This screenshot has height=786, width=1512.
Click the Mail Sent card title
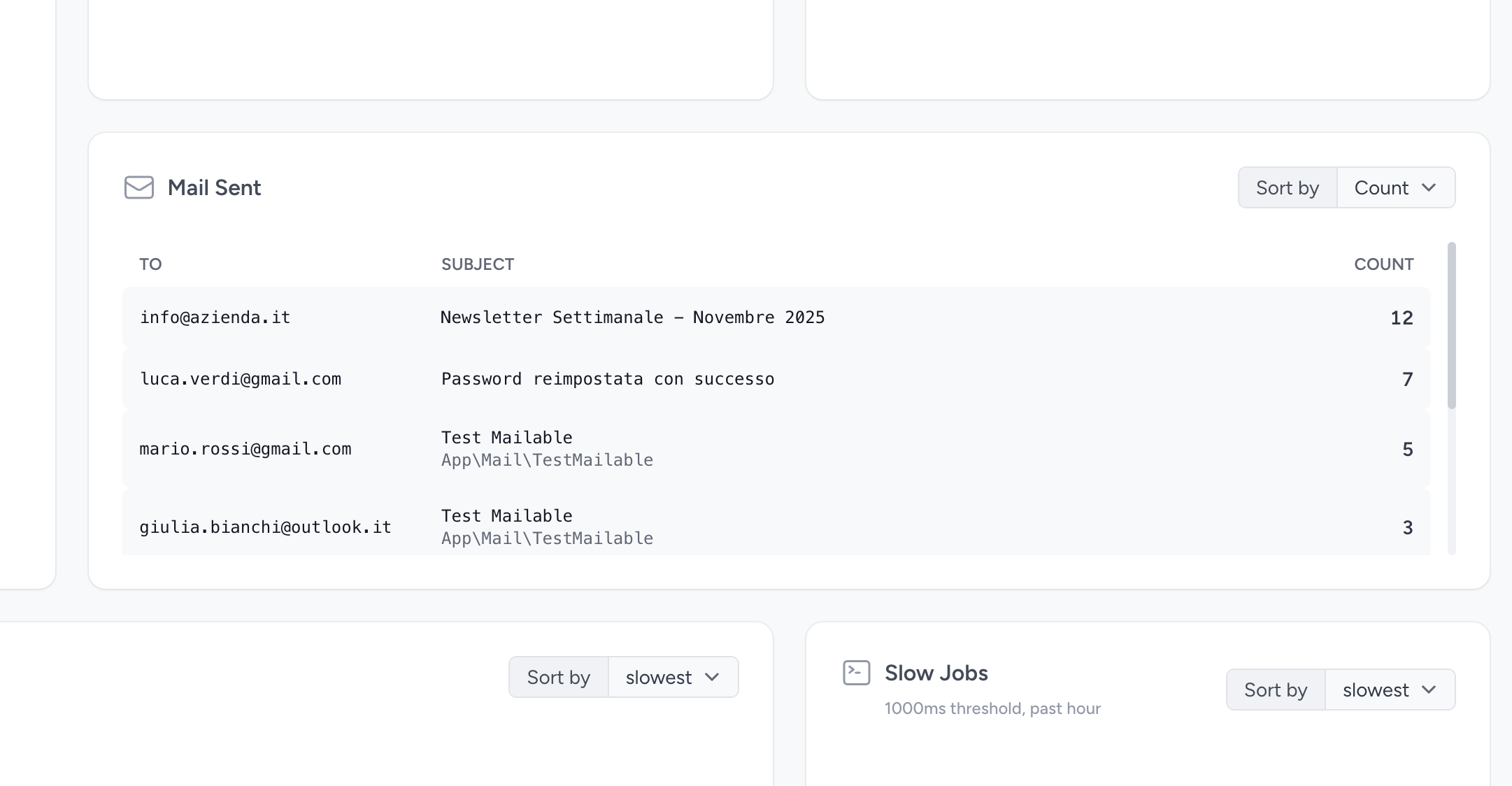tap(214, 187)
